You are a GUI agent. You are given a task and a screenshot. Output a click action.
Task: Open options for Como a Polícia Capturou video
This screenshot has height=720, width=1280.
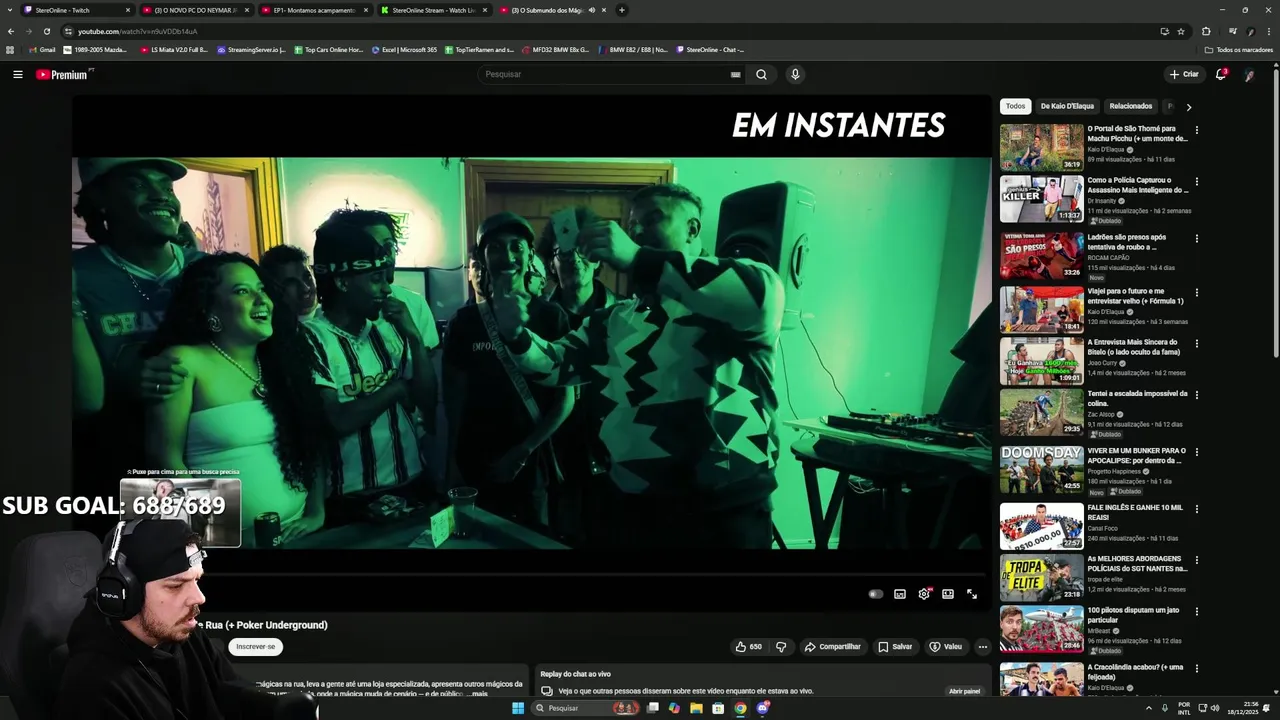[x=1196, y=182]
